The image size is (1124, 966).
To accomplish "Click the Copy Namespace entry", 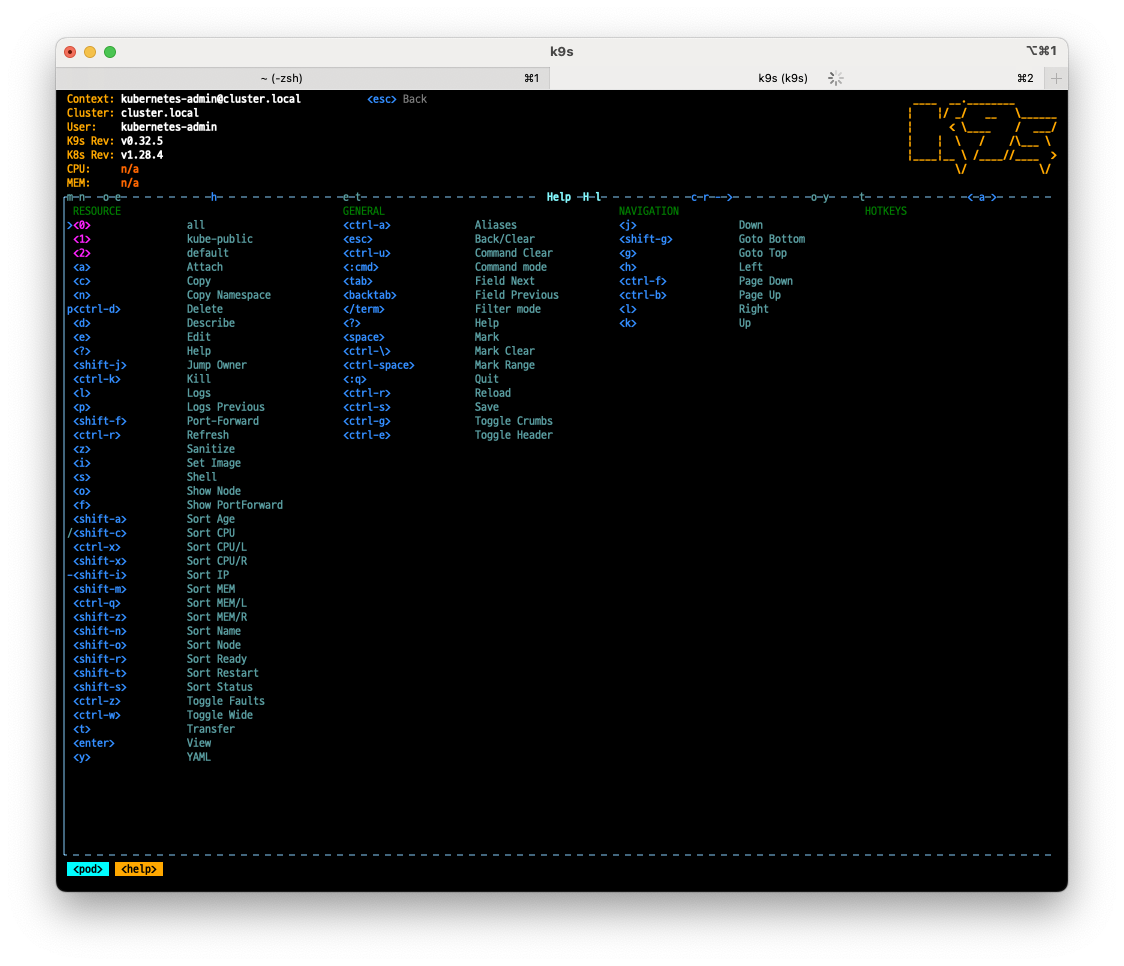I will click(x=229, y=295).
